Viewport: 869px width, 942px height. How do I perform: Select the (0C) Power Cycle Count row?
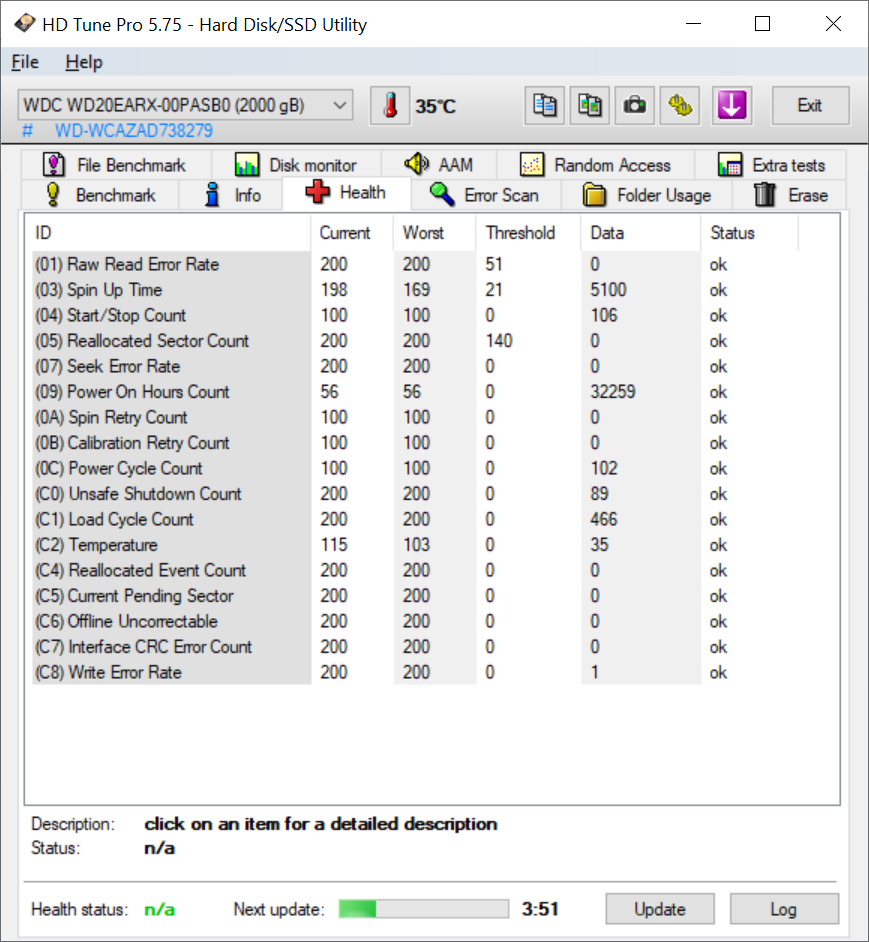pos(415,469)
